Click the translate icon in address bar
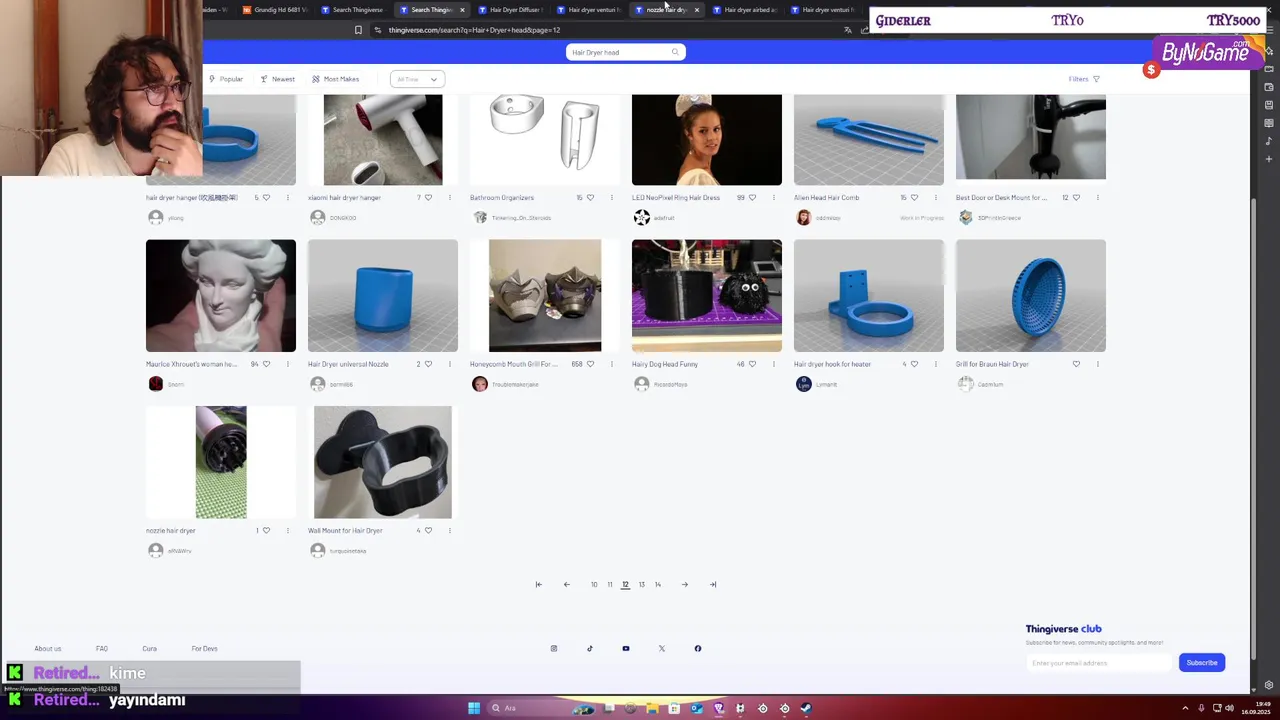Viewport: 1280px width, 720px height. tap(848, 30)
